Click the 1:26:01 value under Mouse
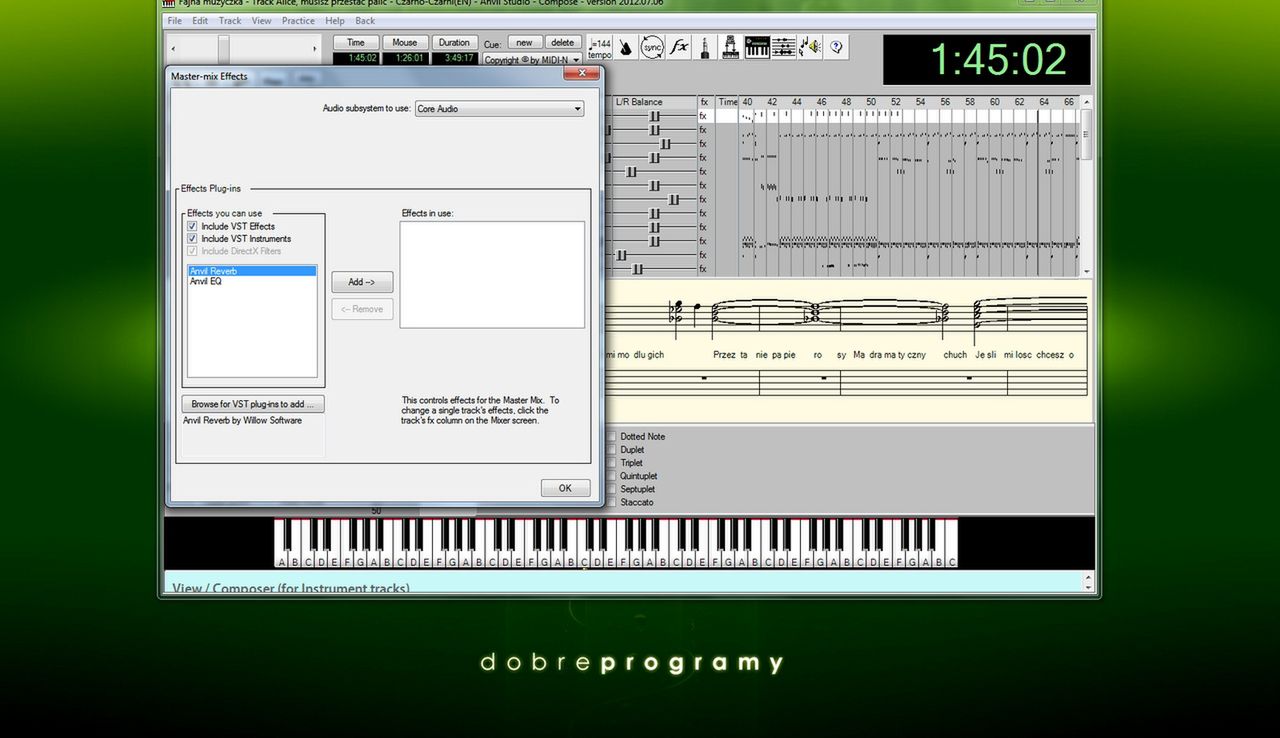 pos(405,58)
